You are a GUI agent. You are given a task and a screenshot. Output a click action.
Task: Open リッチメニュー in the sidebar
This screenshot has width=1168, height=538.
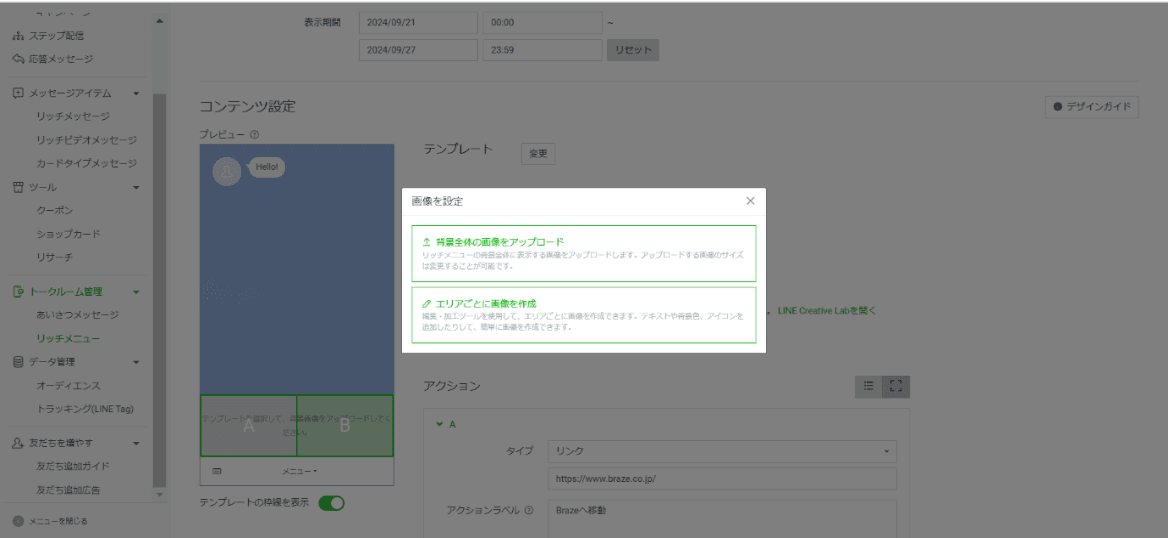coord(68,339)
